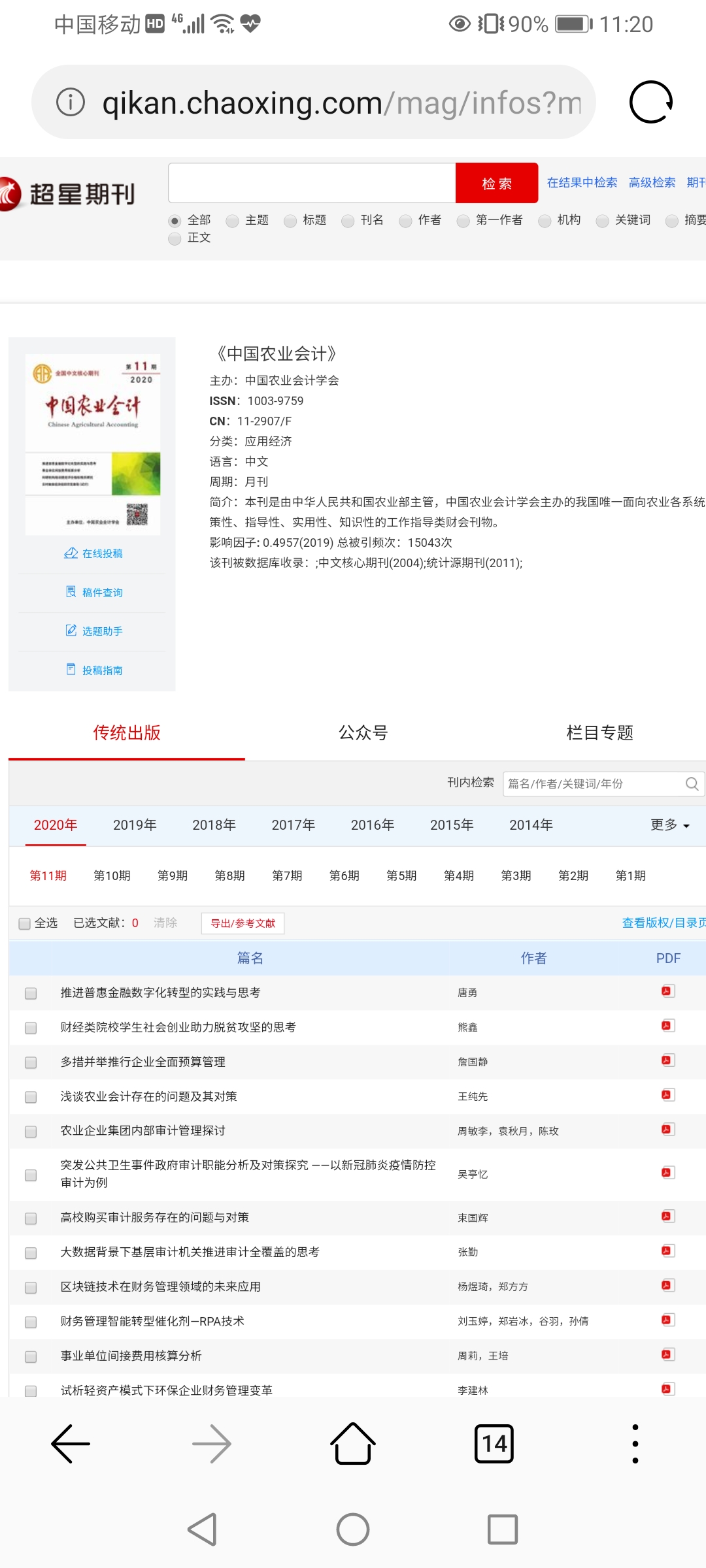Click the 超星期刊 logo
This screenshot has width=706, height=1568.
[67, 194]
